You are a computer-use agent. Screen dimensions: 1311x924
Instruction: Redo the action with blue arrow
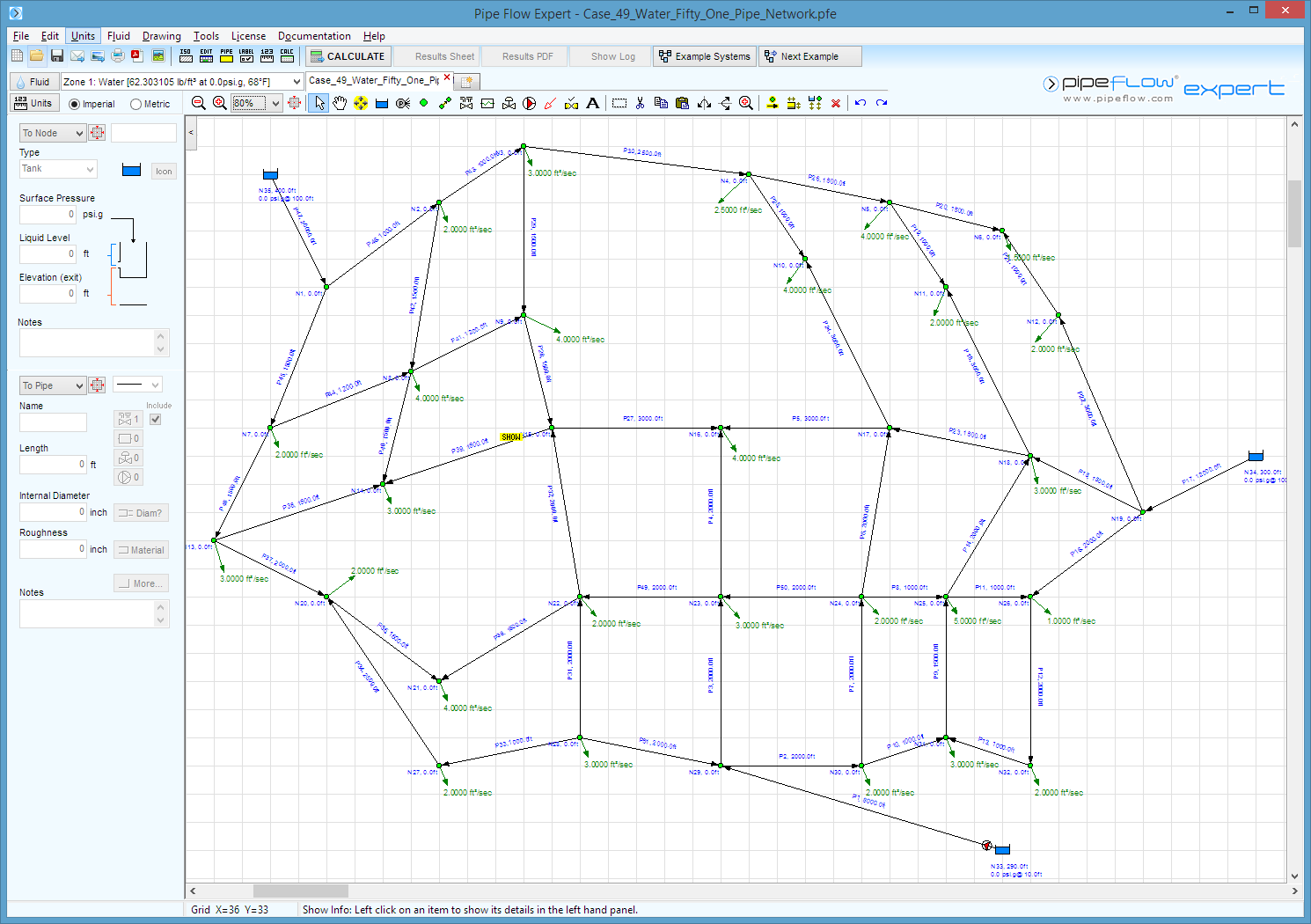click(882, 103)
